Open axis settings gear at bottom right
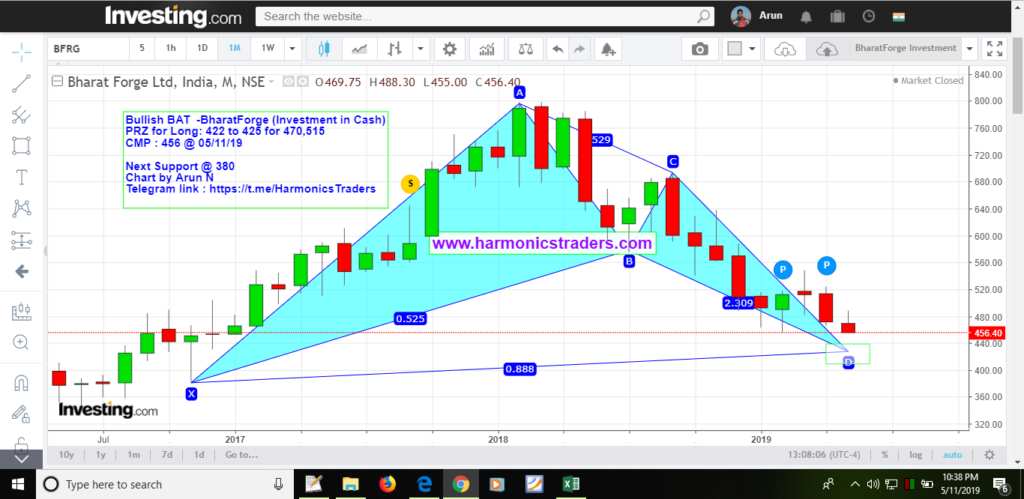1024x499 pixels. (x=989, y=455)
